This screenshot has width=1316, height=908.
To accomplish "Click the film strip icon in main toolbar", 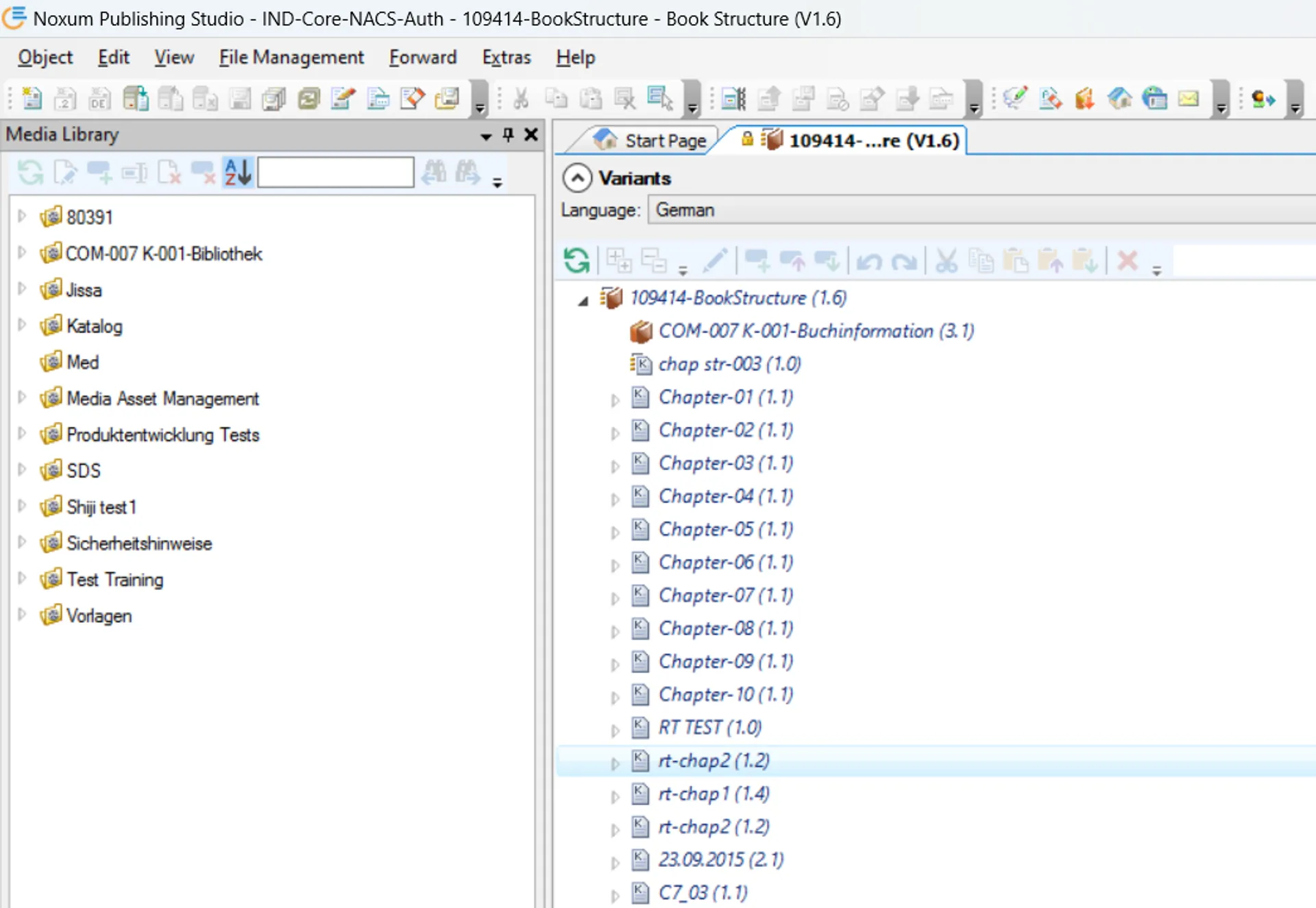I will [x=733, y=99].
